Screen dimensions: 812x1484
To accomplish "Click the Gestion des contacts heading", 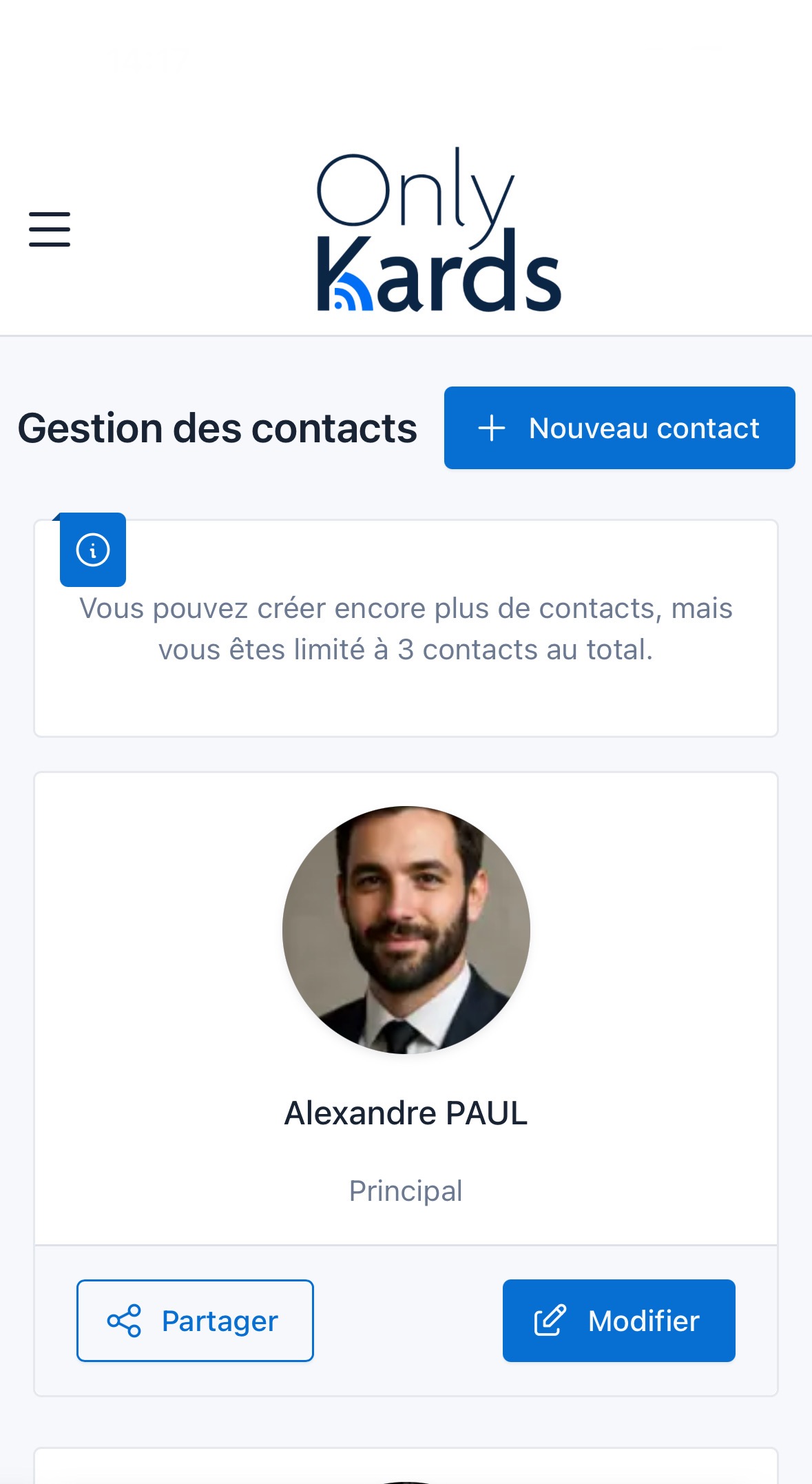I will click(218, 428).
